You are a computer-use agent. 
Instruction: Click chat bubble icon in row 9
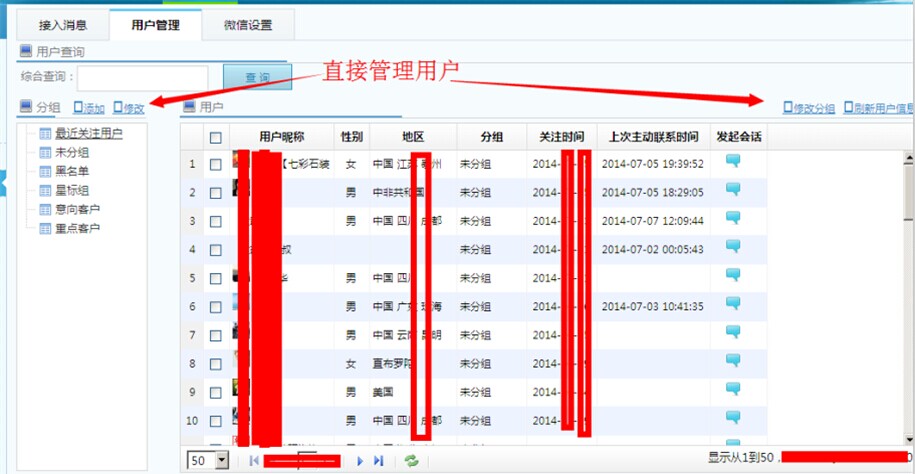734,390
